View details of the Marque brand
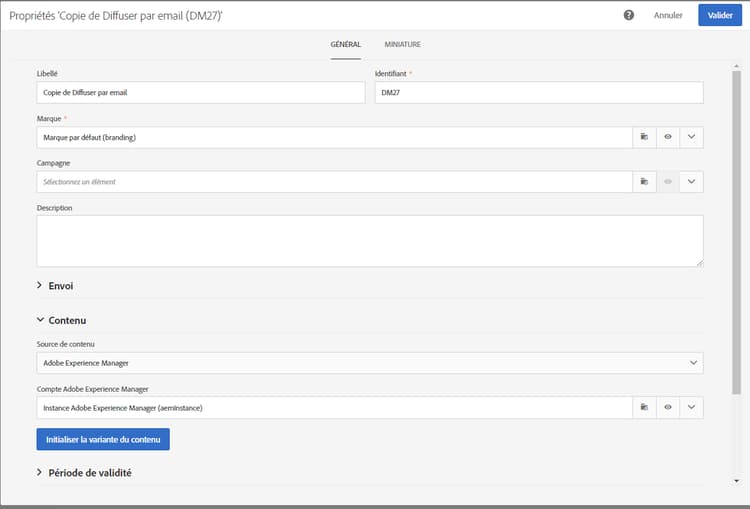The width and height of the screenshot is (750, 509). click(x=668, y=137)
